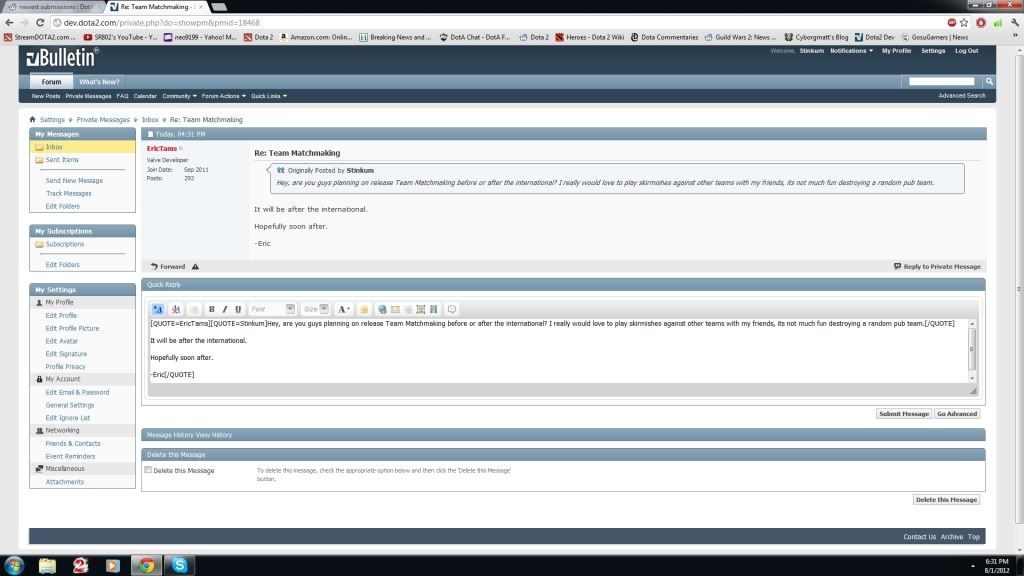Check the Delete this Message checkbox
Viewport: 1024px width, 576px height.
point(149,470)
